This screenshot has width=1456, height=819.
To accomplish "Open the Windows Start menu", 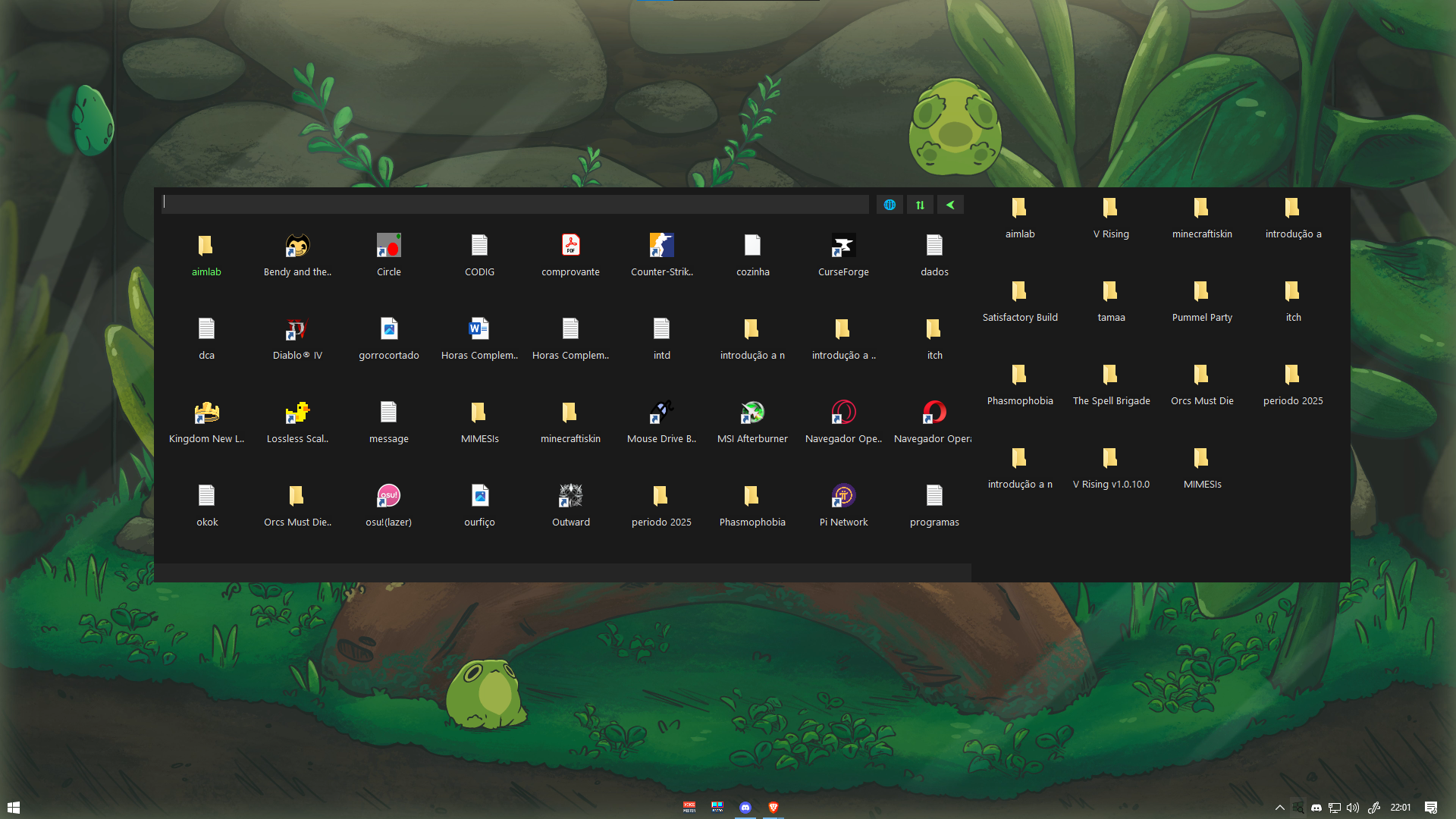I will (13, 808).
